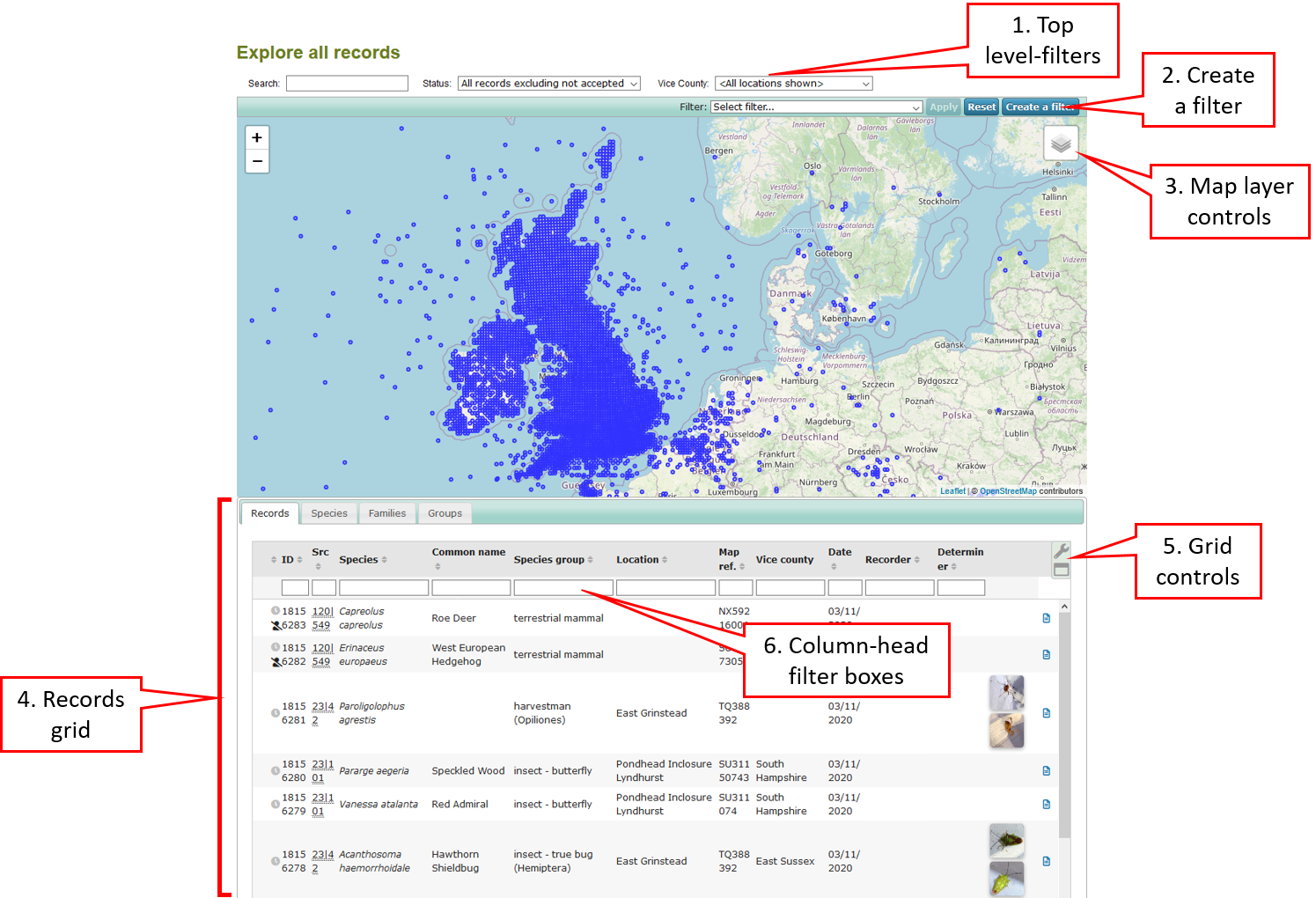Switch to the Species tab

[329, 513]
